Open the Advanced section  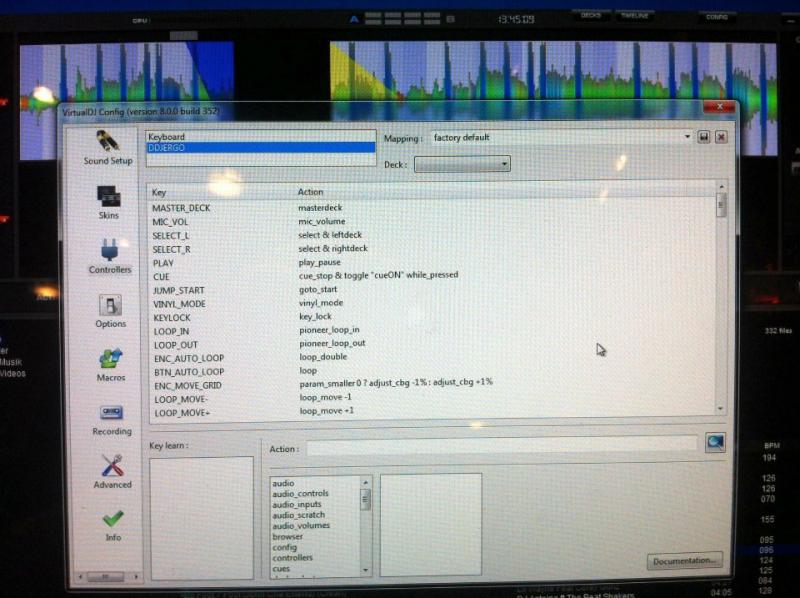coord(112,472)
